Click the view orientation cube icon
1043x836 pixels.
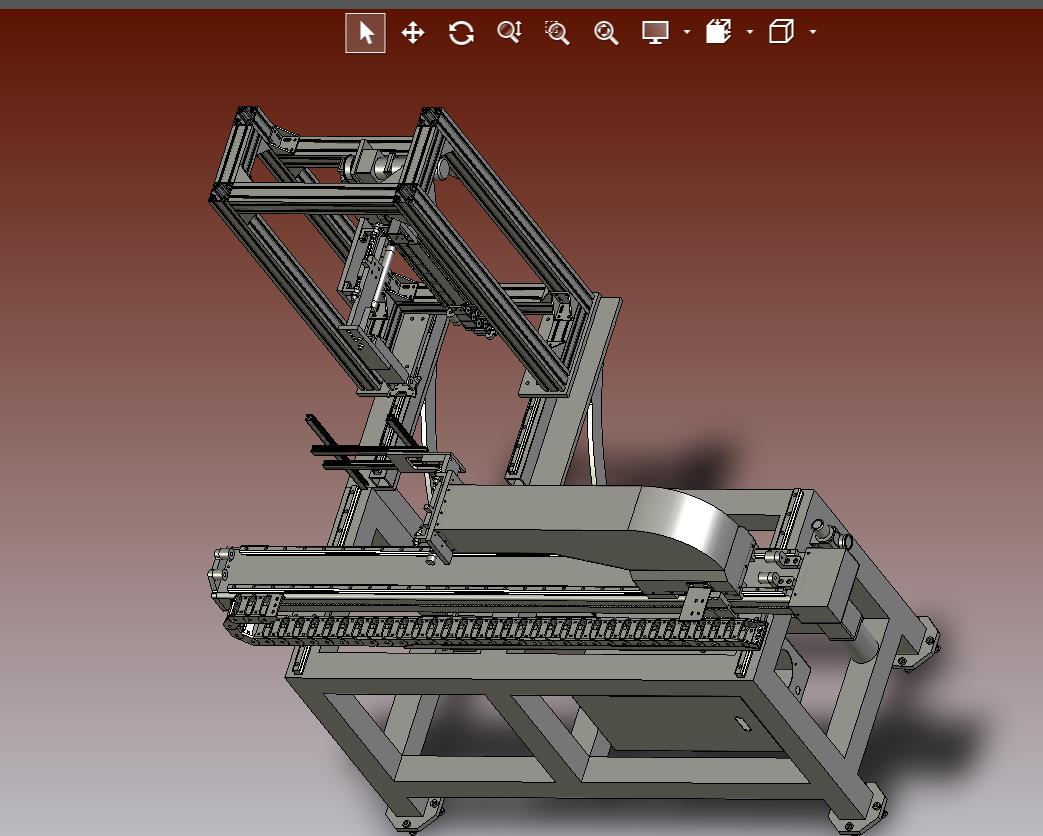click(x=782, y=31)
